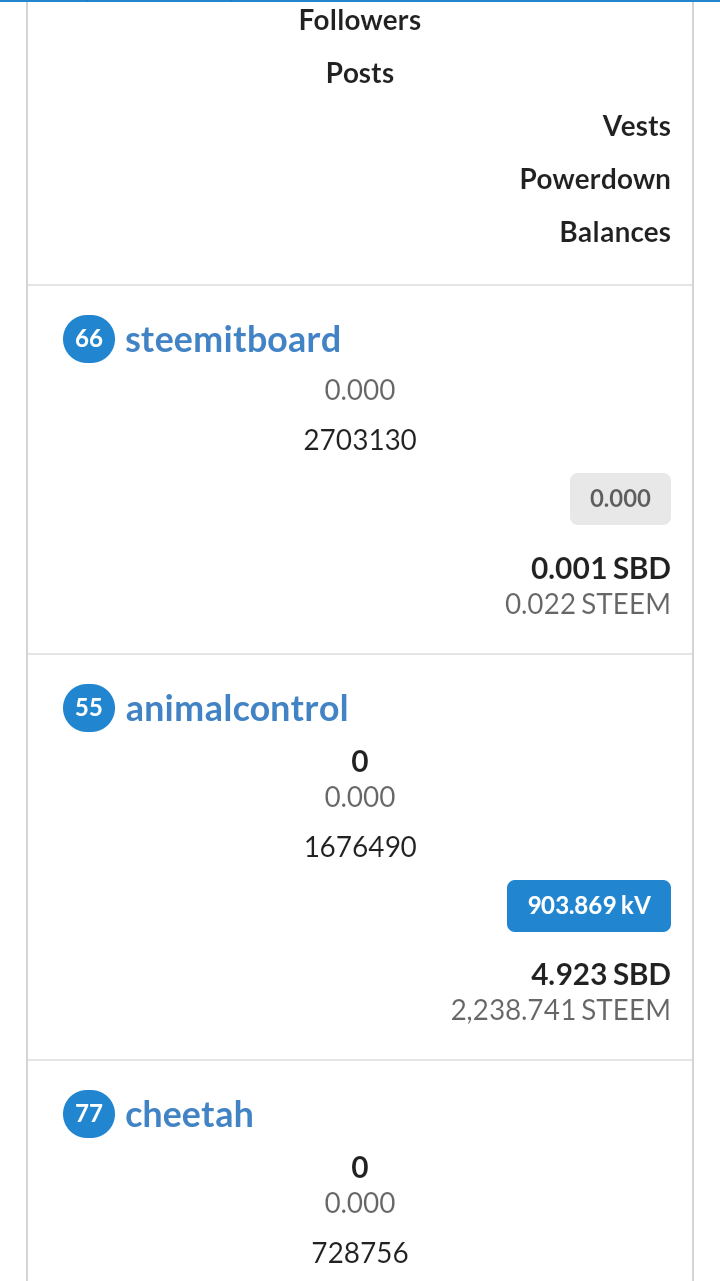Open the cheetah account link

tap(189, 1114)
